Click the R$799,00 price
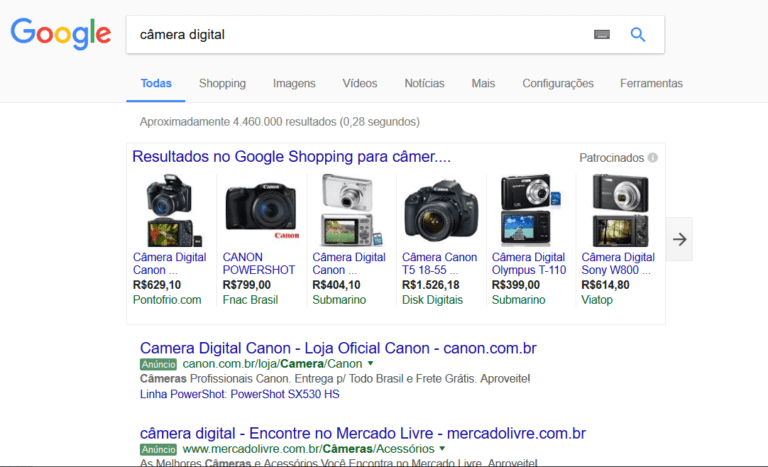This screenshot has width=768, height=467. [246, 285]
